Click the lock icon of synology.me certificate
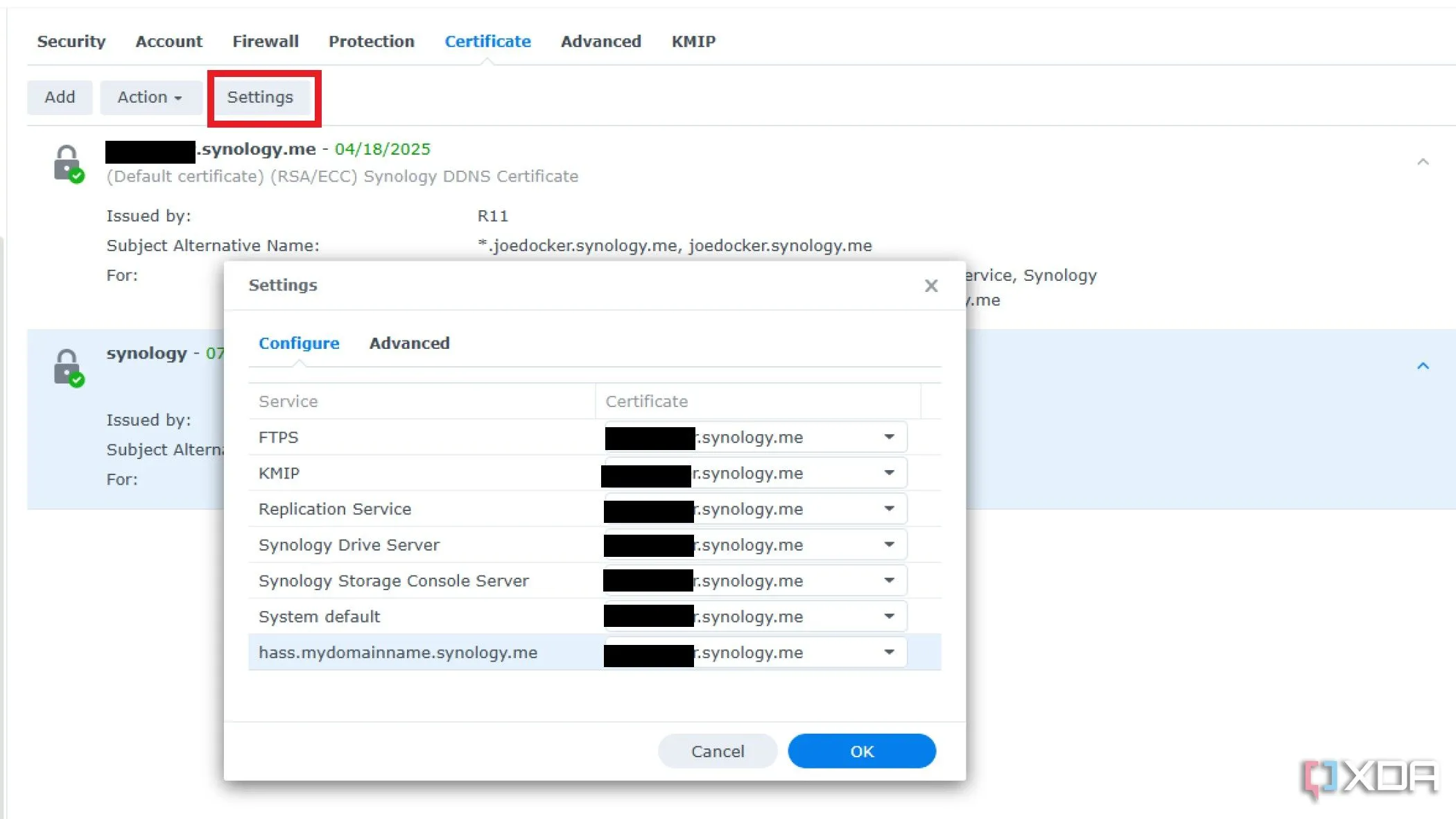1456x819 pixels. (x=69, y=164)
